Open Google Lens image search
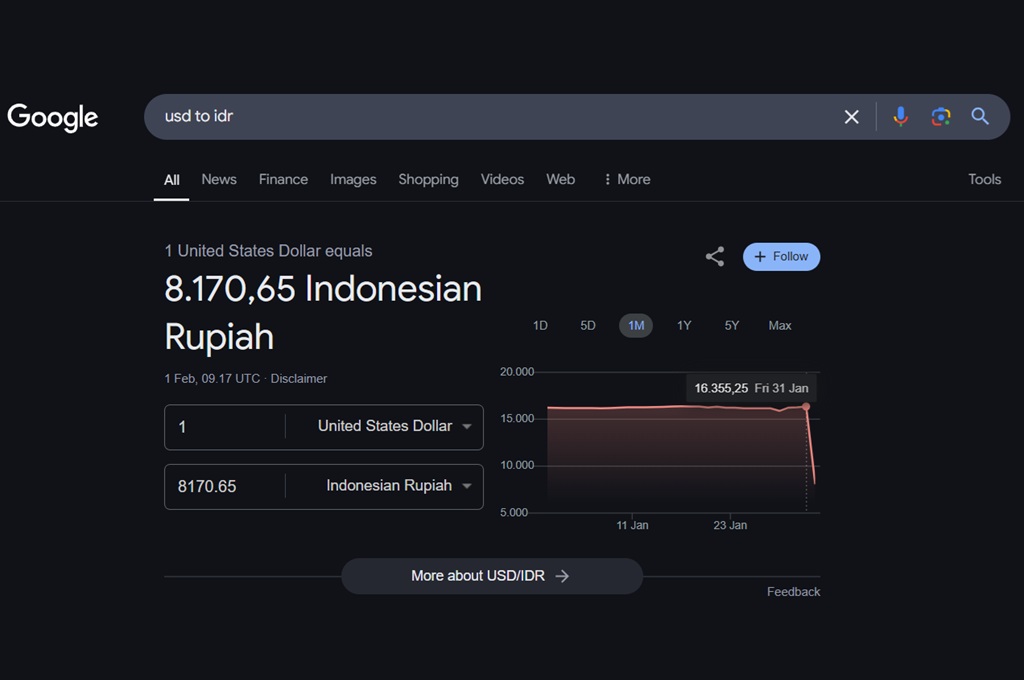This screenshot has width=1024, height=680. [x=940, y=117]
